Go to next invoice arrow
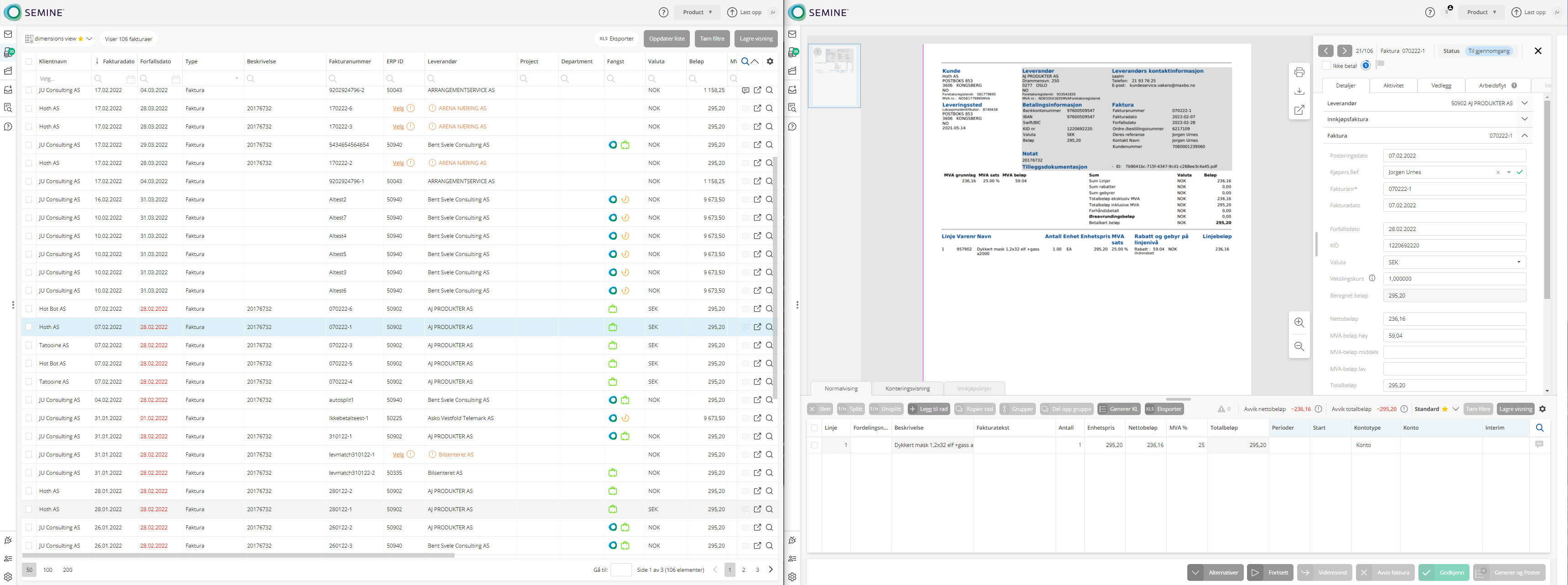Image resolution: width=1568 pixels, height=585 pixels. click(x=1345, y=51)
